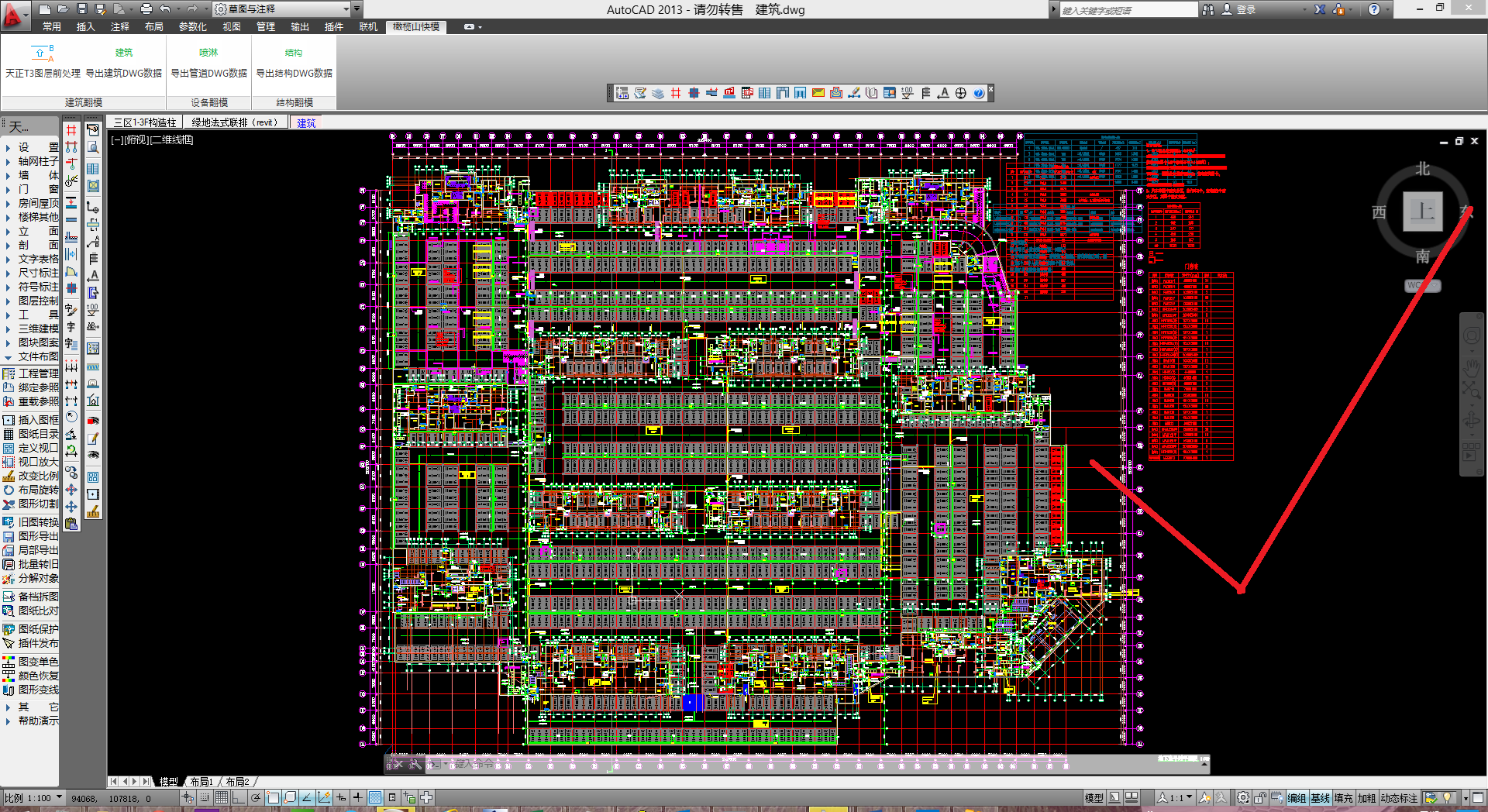Click the Open folder icon in quick access

[x=64, y=9]
